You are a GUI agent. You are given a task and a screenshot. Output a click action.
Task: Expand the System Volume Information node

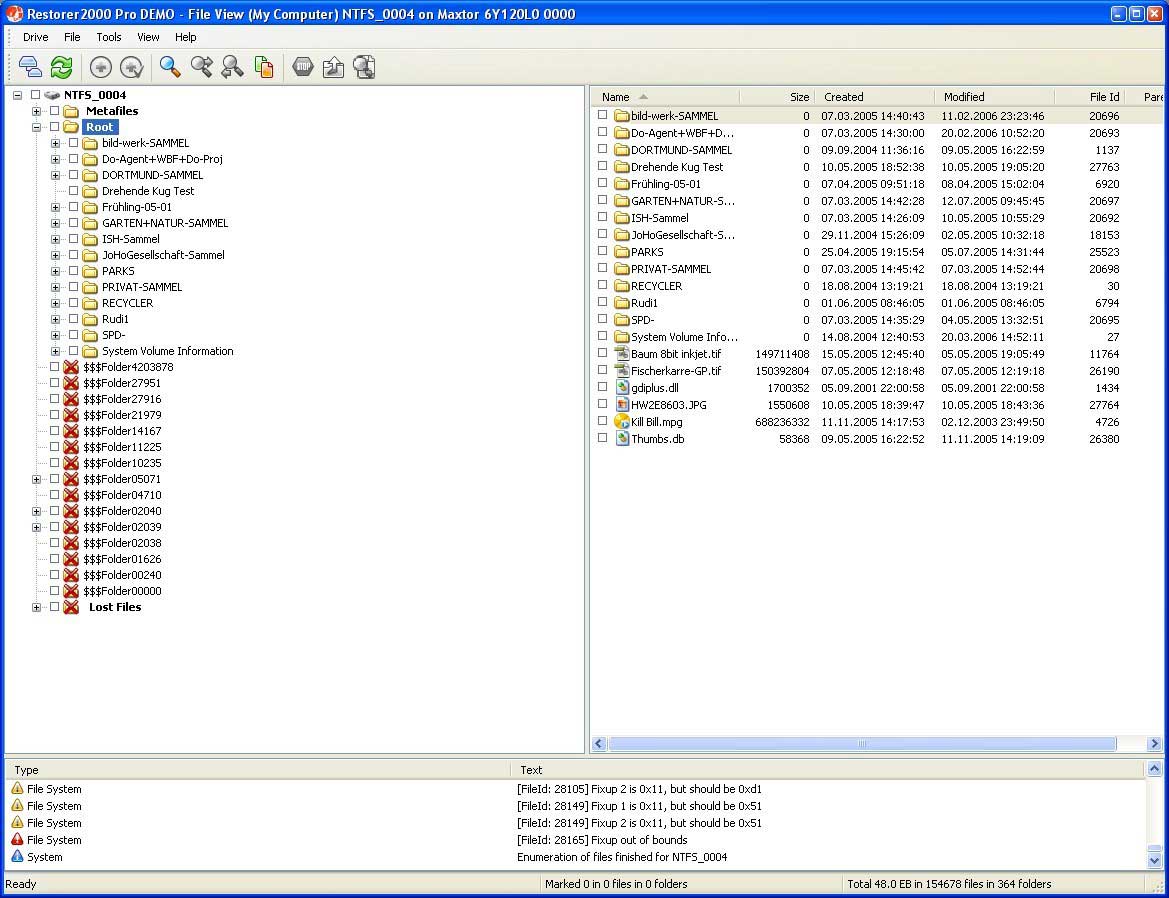tap(55, 351)
